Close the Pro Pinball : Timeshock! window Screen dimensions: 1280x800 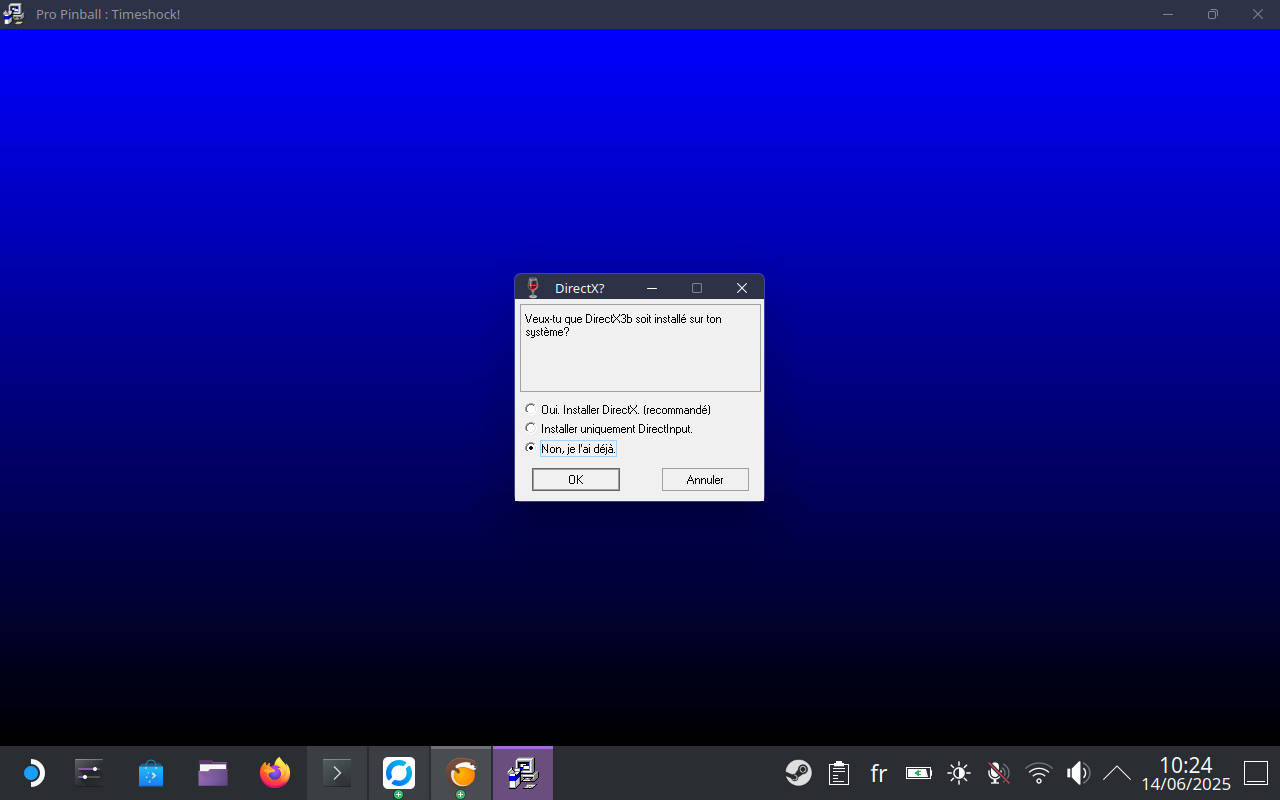coord(1258,14)
